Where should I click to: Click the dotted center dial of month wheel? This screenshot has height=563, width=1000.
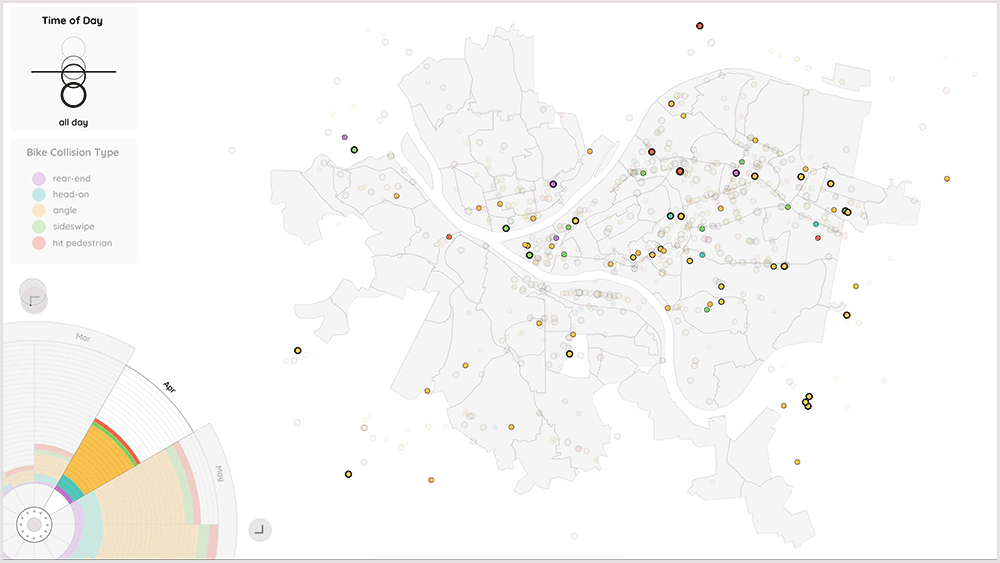click(34, 525)
